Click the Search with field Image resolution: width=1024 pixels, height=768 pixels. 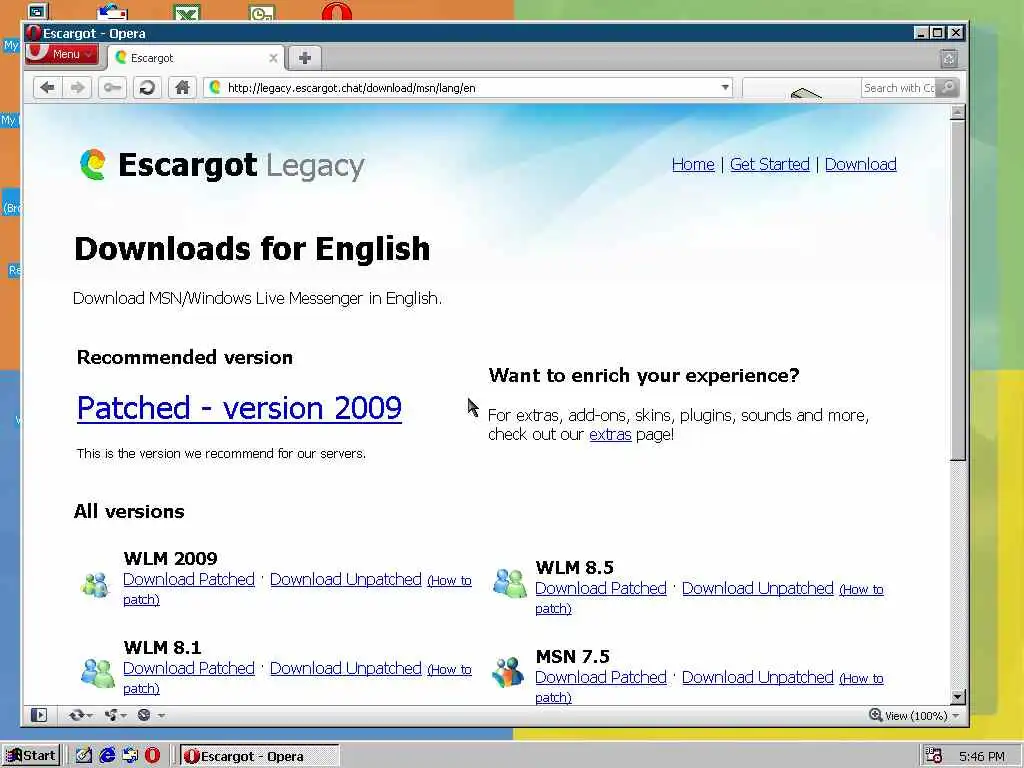tap(899, 88)
